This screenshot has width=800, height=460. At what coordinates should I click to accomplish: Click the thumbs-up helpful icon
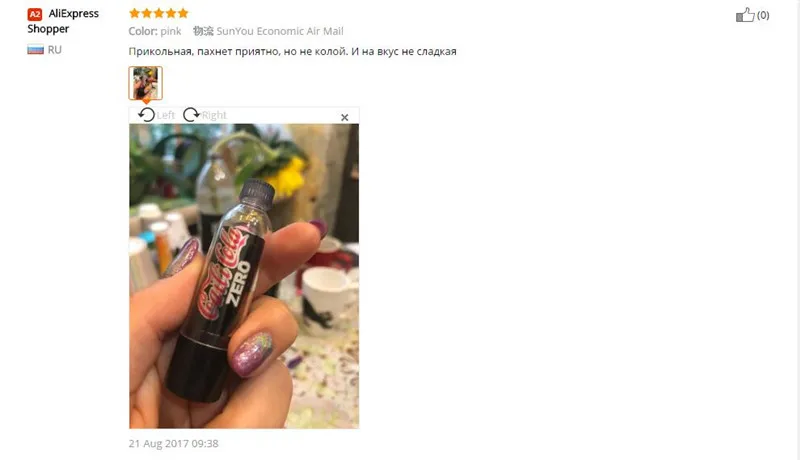click(745, 15)
